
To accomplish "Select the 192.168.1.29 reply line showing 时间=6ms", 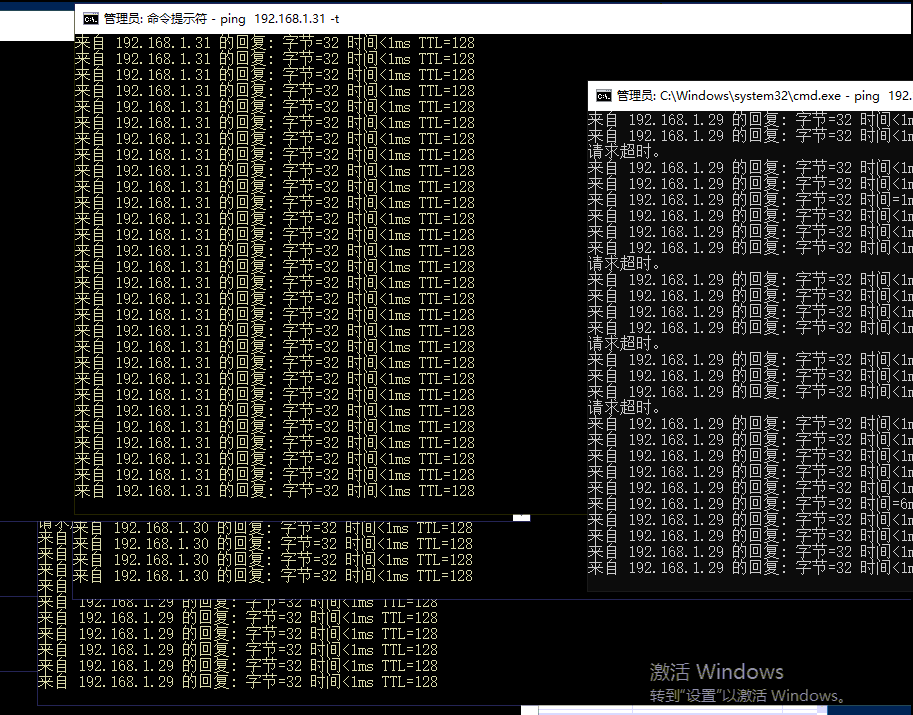I will (750, 504).
